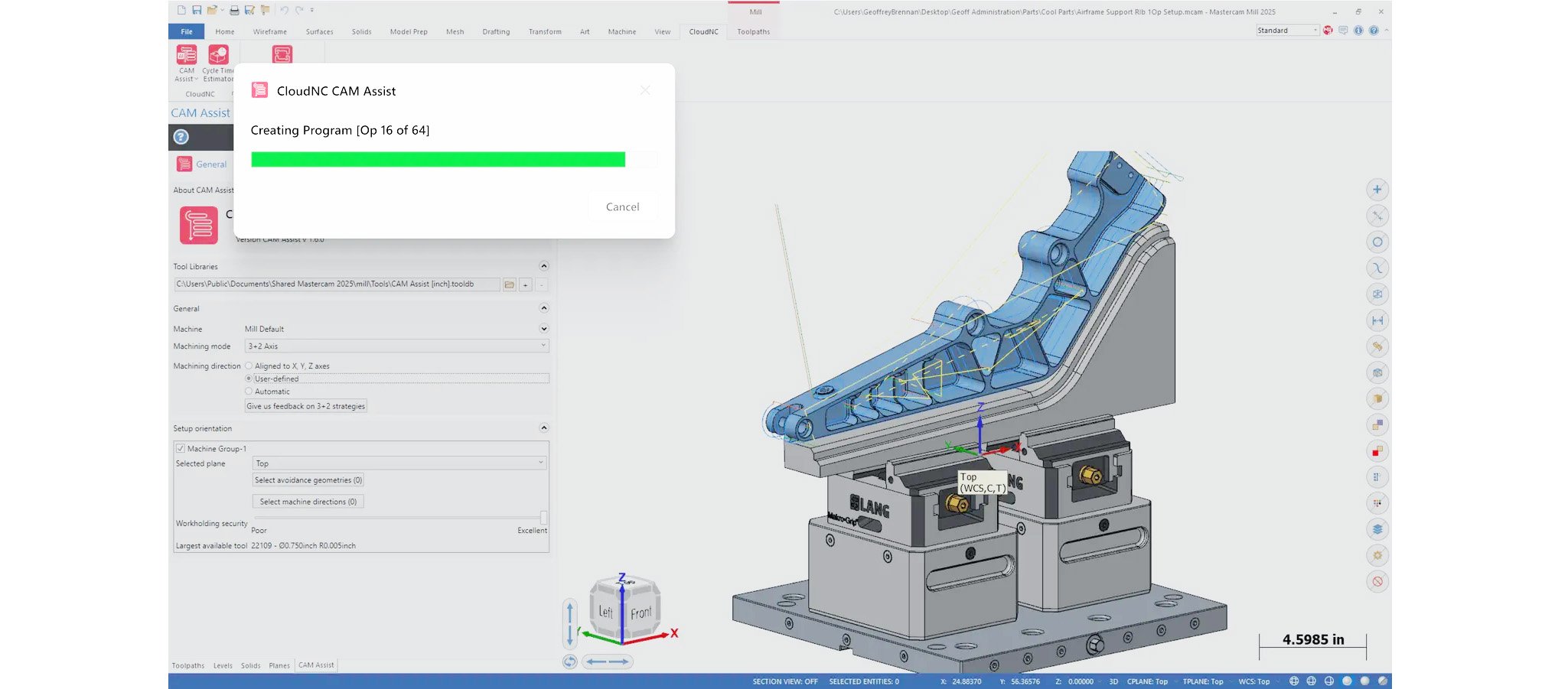
Task: Click 'Give us feedback on 3+2 strategies' button
Action: click(x=305, y=406)
